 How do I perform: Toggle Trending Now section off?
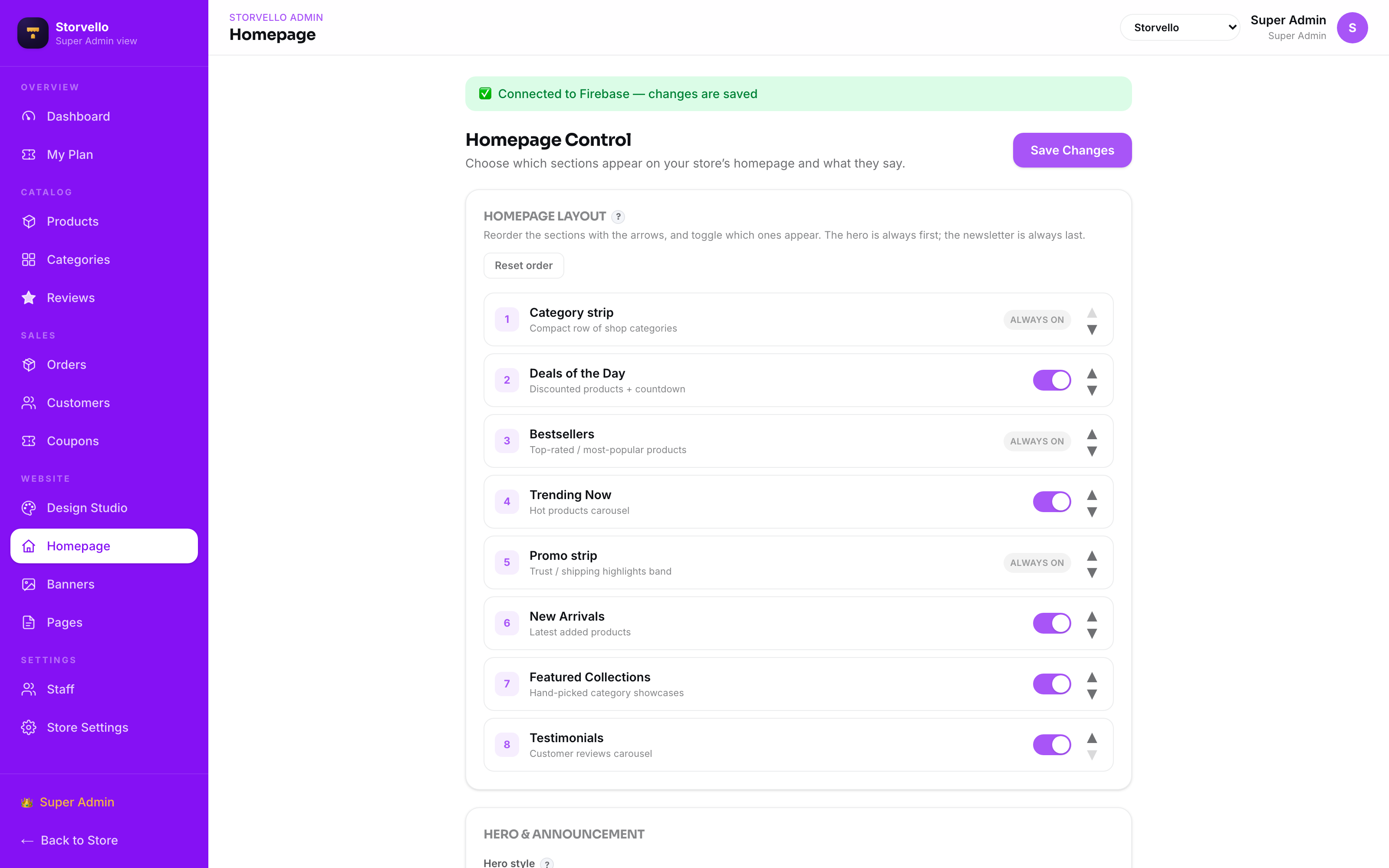click(1051, 502)
